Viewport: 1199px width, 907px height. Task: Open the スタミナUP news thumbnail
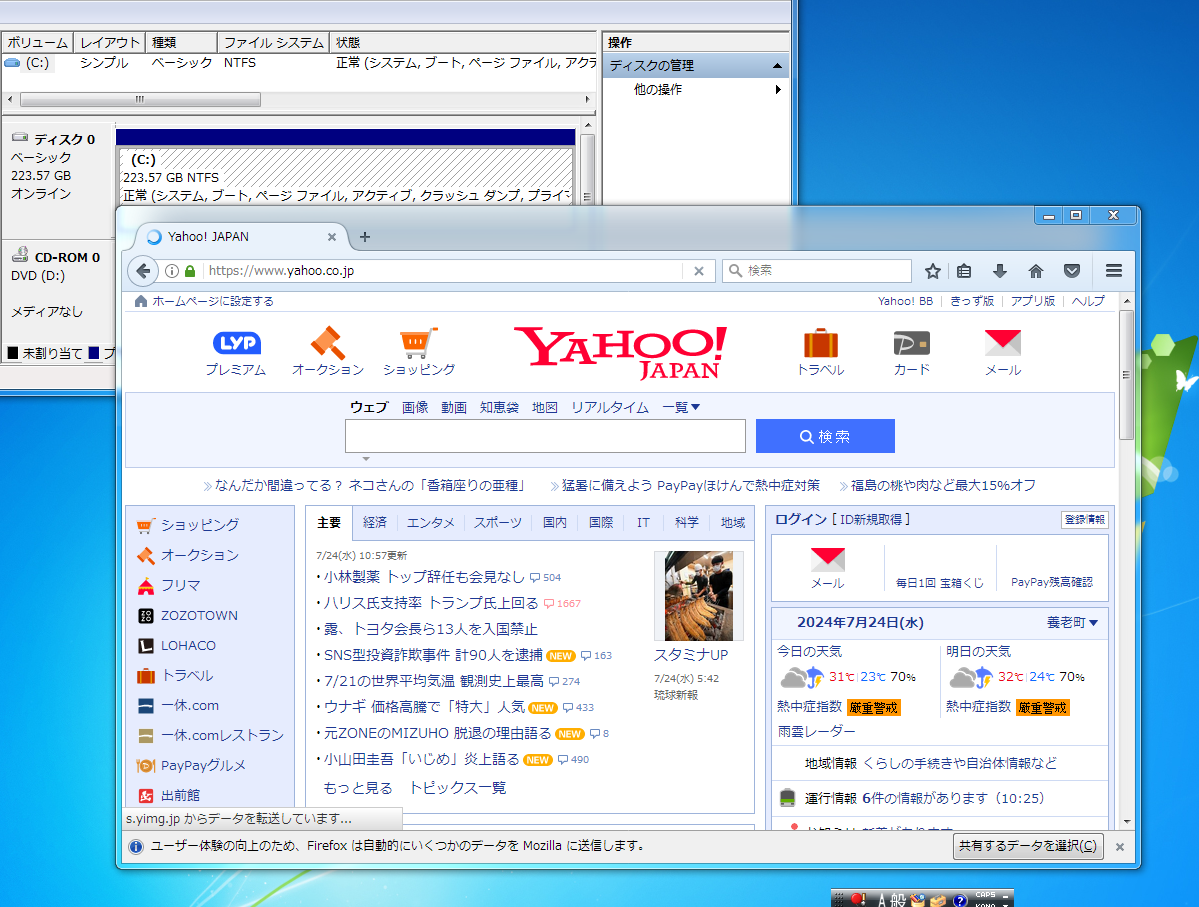coord(699,596)
